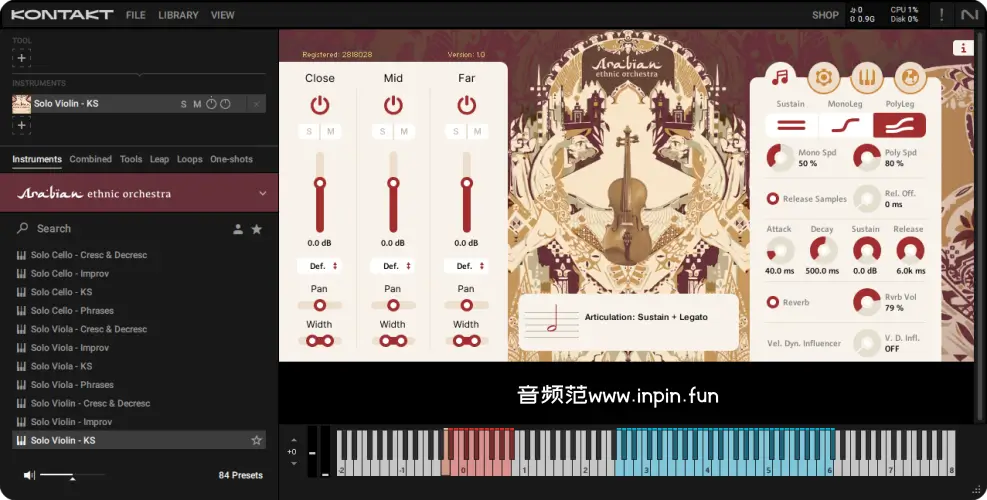The height and width of the screenshot is (500, 987).
Task: Click the browser preview volume slider
Action: click(72, 475)
